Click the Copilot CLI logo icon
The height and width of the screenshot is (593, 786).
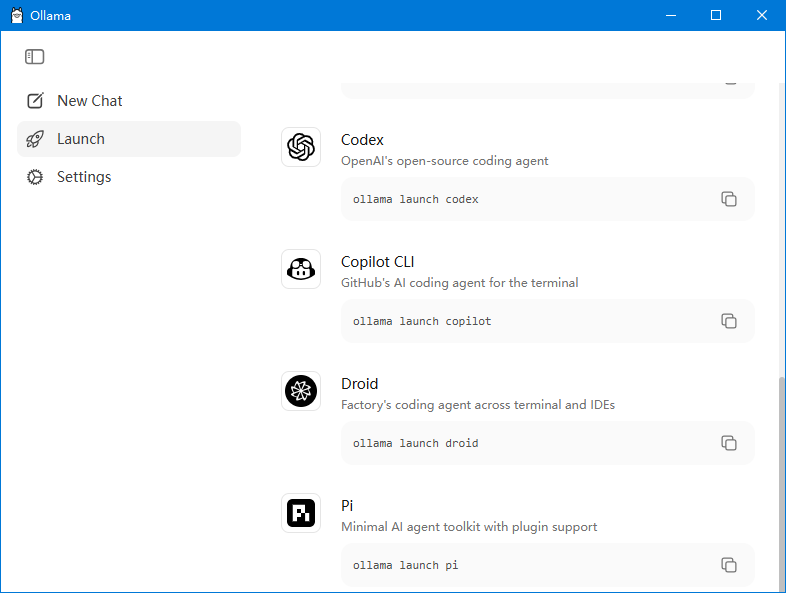pyautogui.click(x=301, y=269)
